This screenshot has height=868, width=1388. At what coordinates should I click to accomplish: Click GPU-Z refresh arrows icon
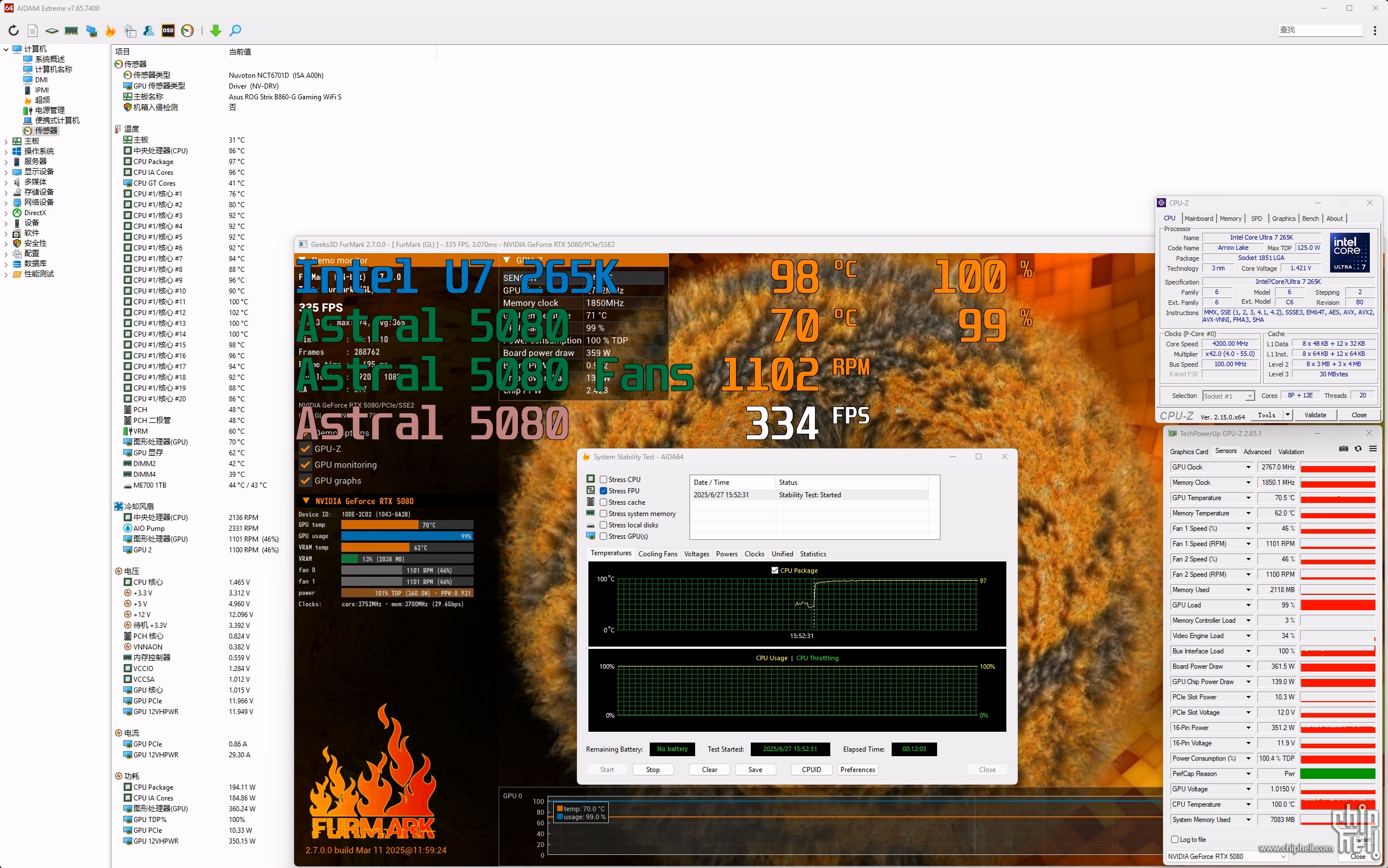(1358, 448)
